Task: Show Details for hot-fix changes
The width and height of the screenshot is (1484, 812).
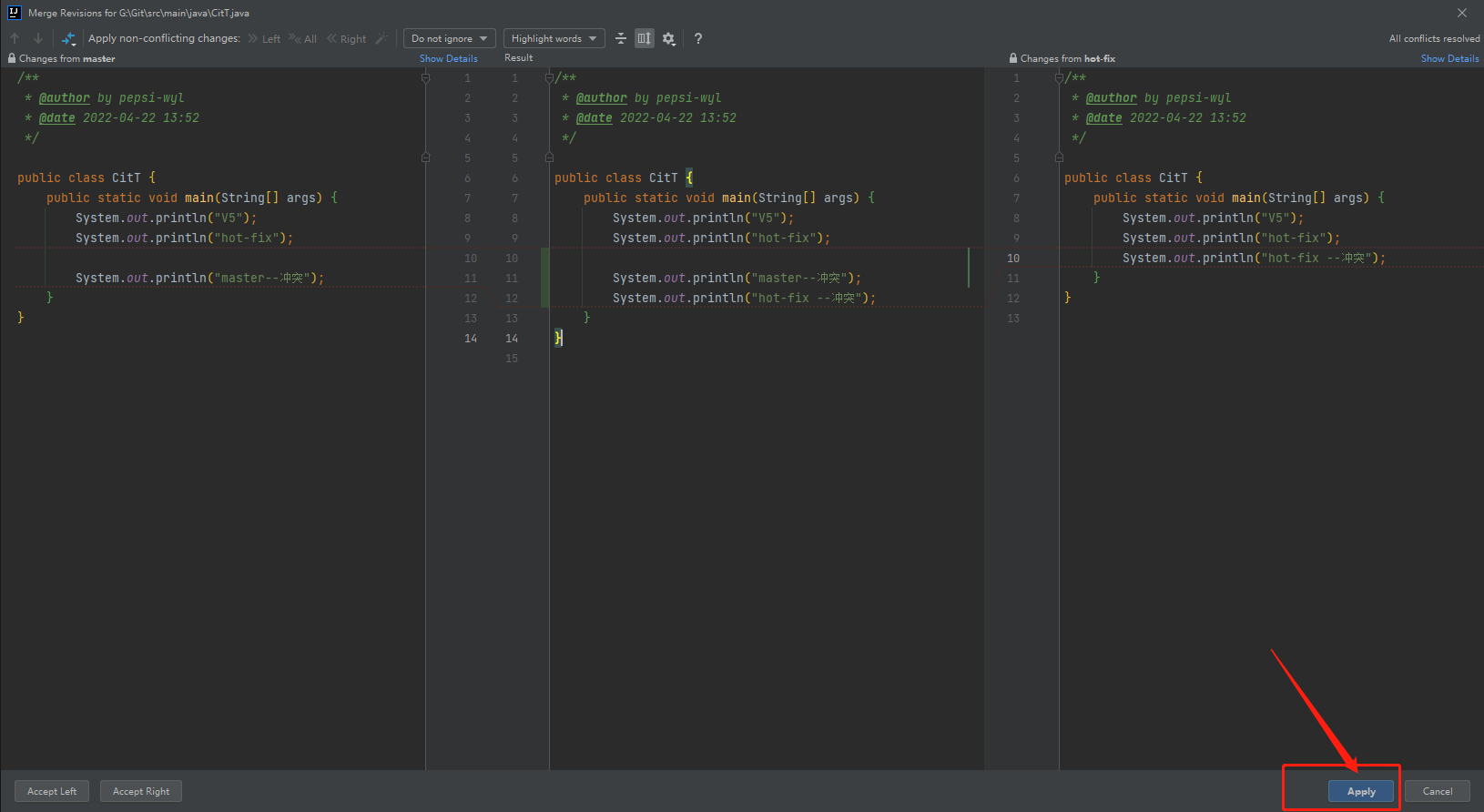Action: tap(1450, 58)
